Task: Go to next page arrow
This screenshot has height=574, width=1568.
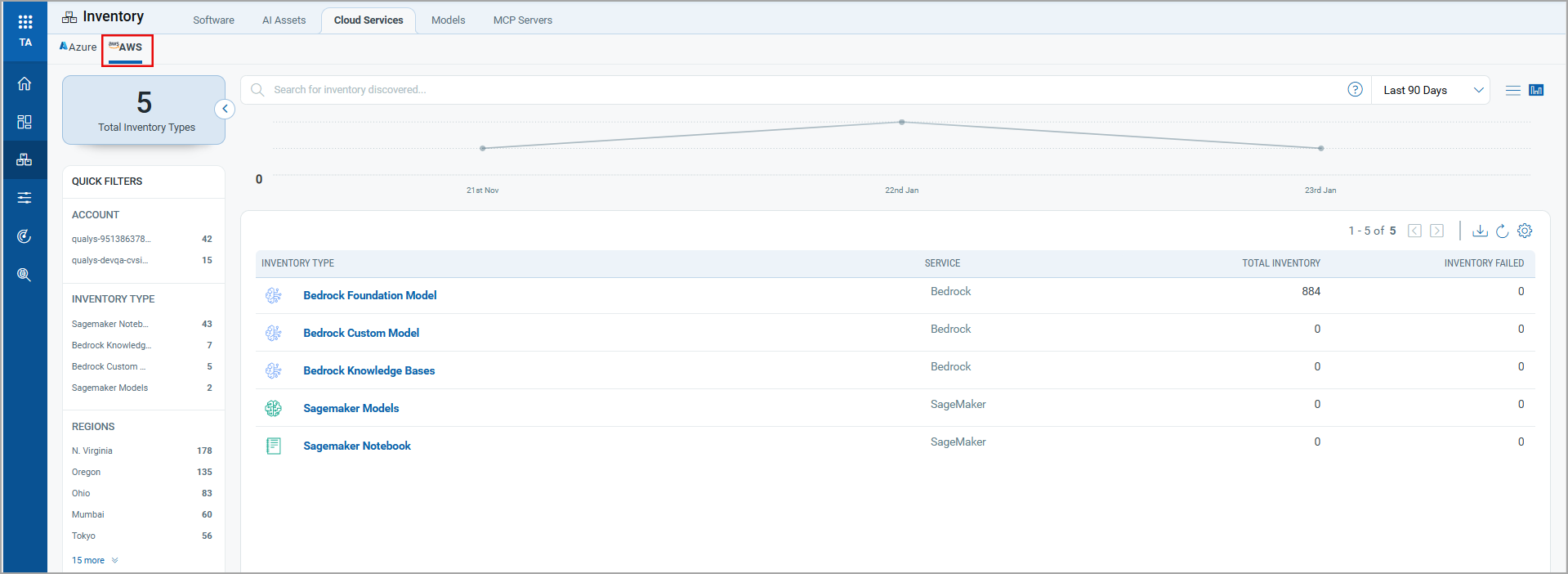Action: (1437, 231)
